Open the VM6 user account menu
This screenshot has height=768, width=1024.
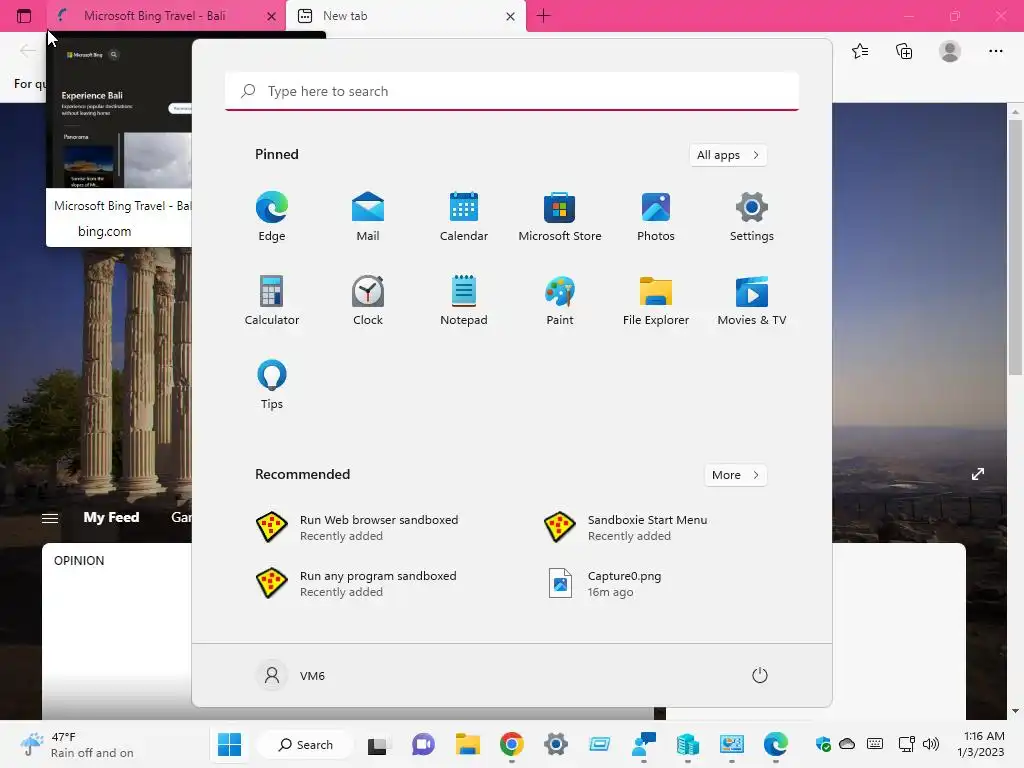[x=291, y=675]
